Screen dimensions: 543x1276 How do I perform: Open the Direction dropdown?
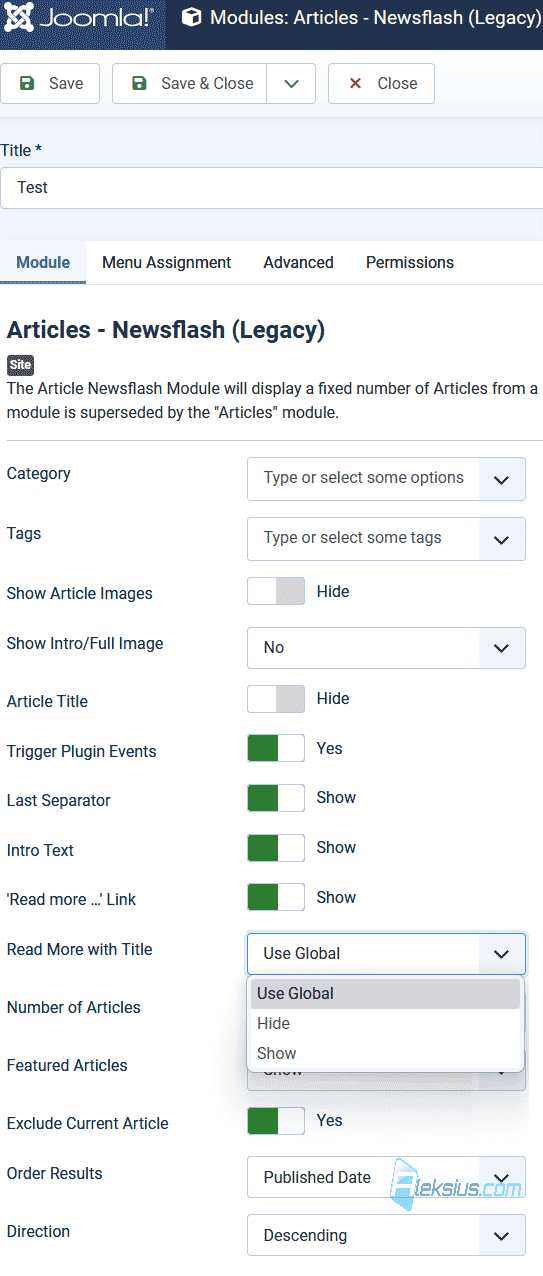386,1235
